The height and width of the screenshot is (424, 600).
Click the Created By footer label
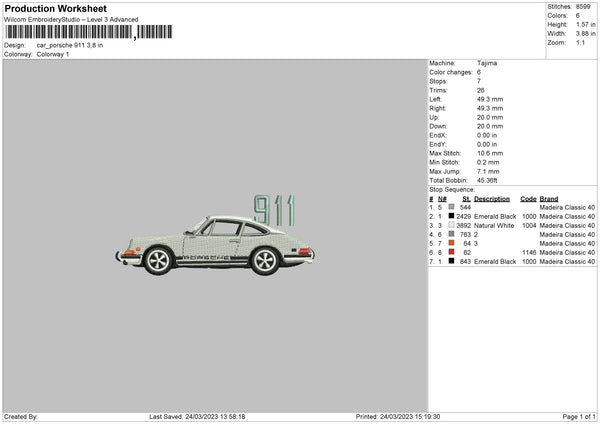tap(21, 417)
